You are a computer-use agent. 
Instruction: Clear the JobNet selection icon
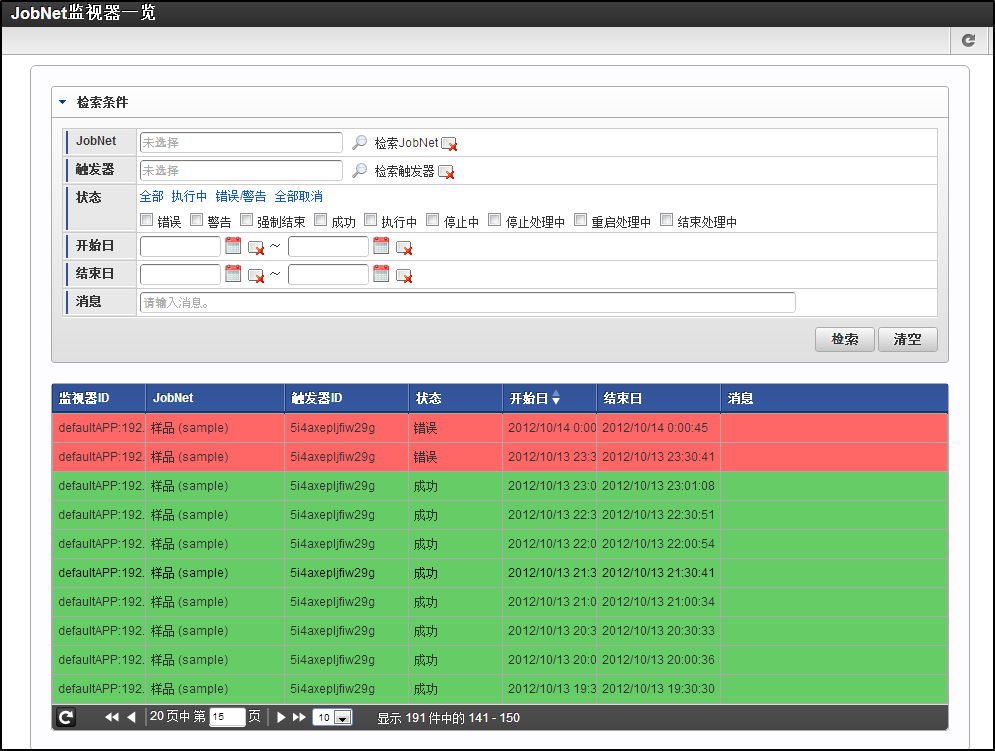click(449, 144)
